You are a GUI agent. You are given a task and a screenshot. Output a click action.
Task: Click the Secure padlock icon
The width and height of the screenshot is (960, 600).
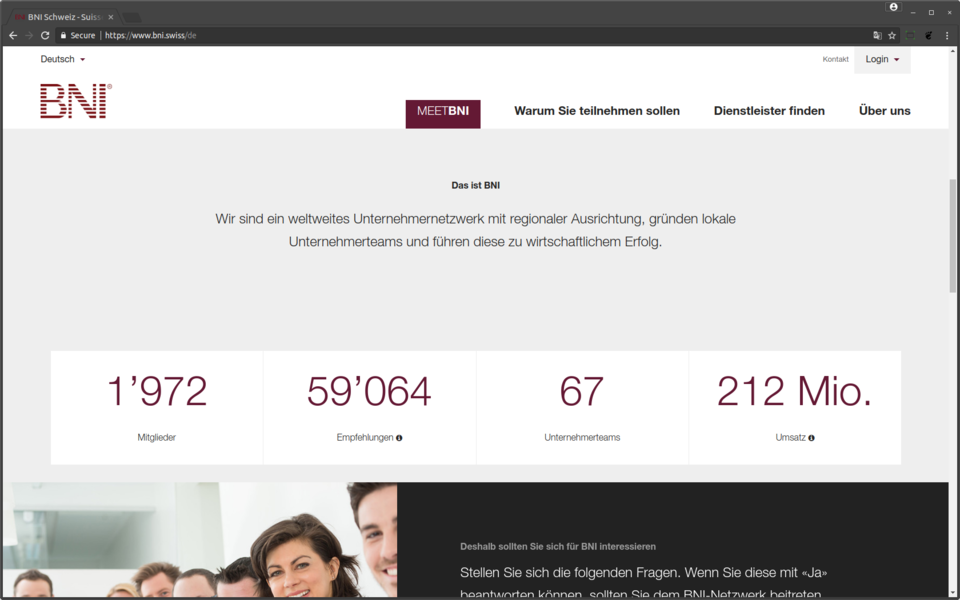[x=63, y=36]
